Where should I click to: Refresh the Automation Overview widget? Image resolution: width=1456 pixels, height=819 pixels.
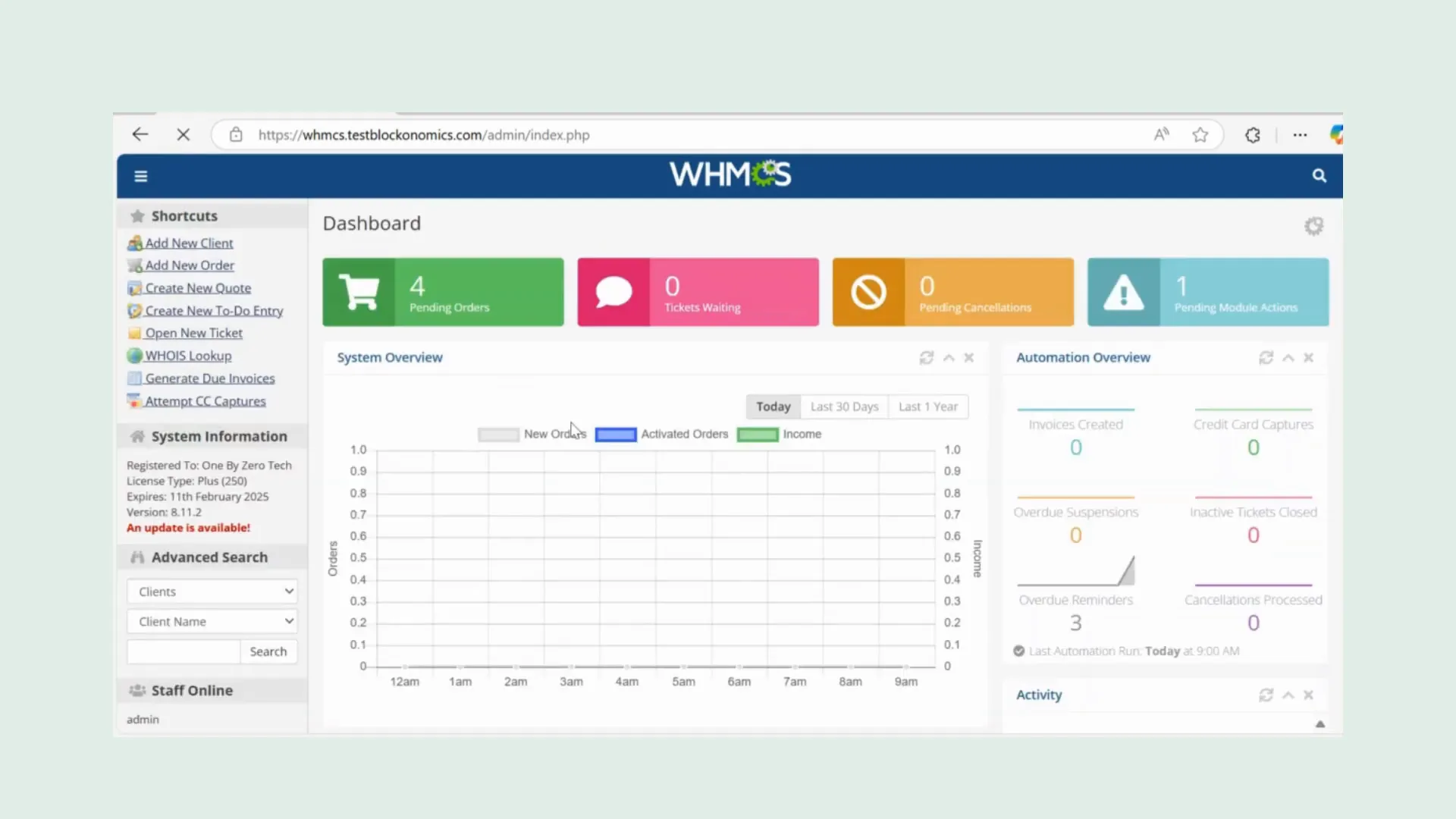[1266, 357]
